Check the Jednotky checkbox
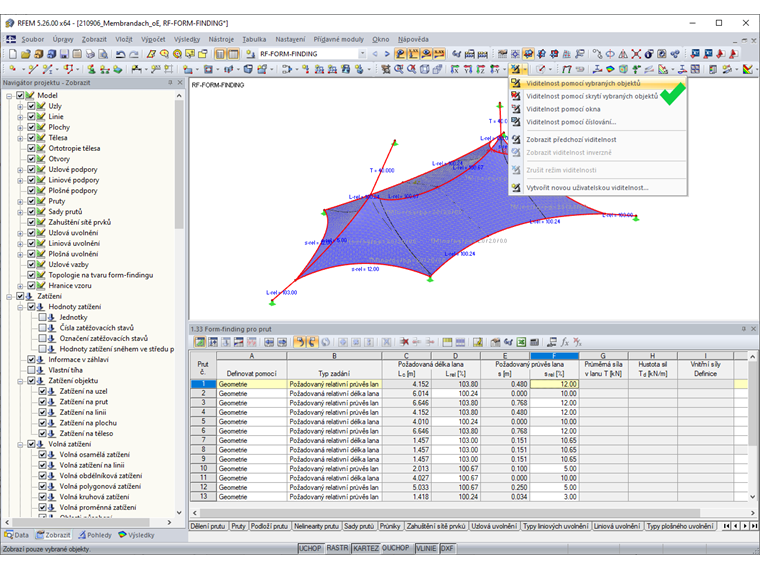 click(x=43, y=317)
